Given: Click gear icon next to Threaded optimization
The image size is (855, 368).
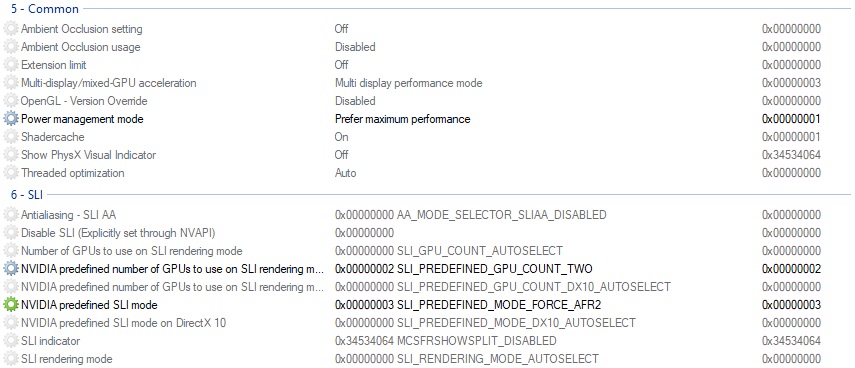Looking at the screenshot, I should tap(11, 173).
